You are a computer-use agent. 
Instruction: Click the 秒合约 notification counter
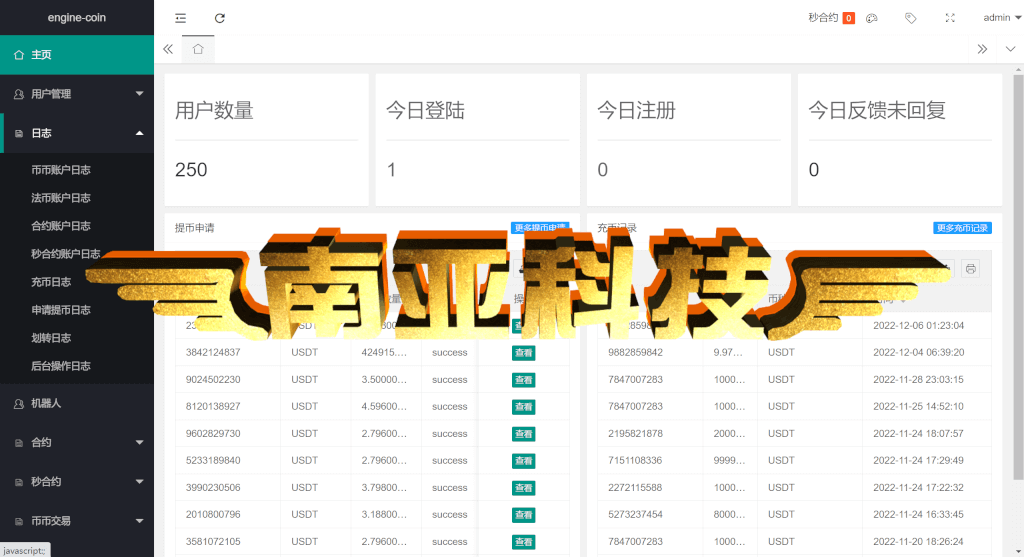click(848, 18)
